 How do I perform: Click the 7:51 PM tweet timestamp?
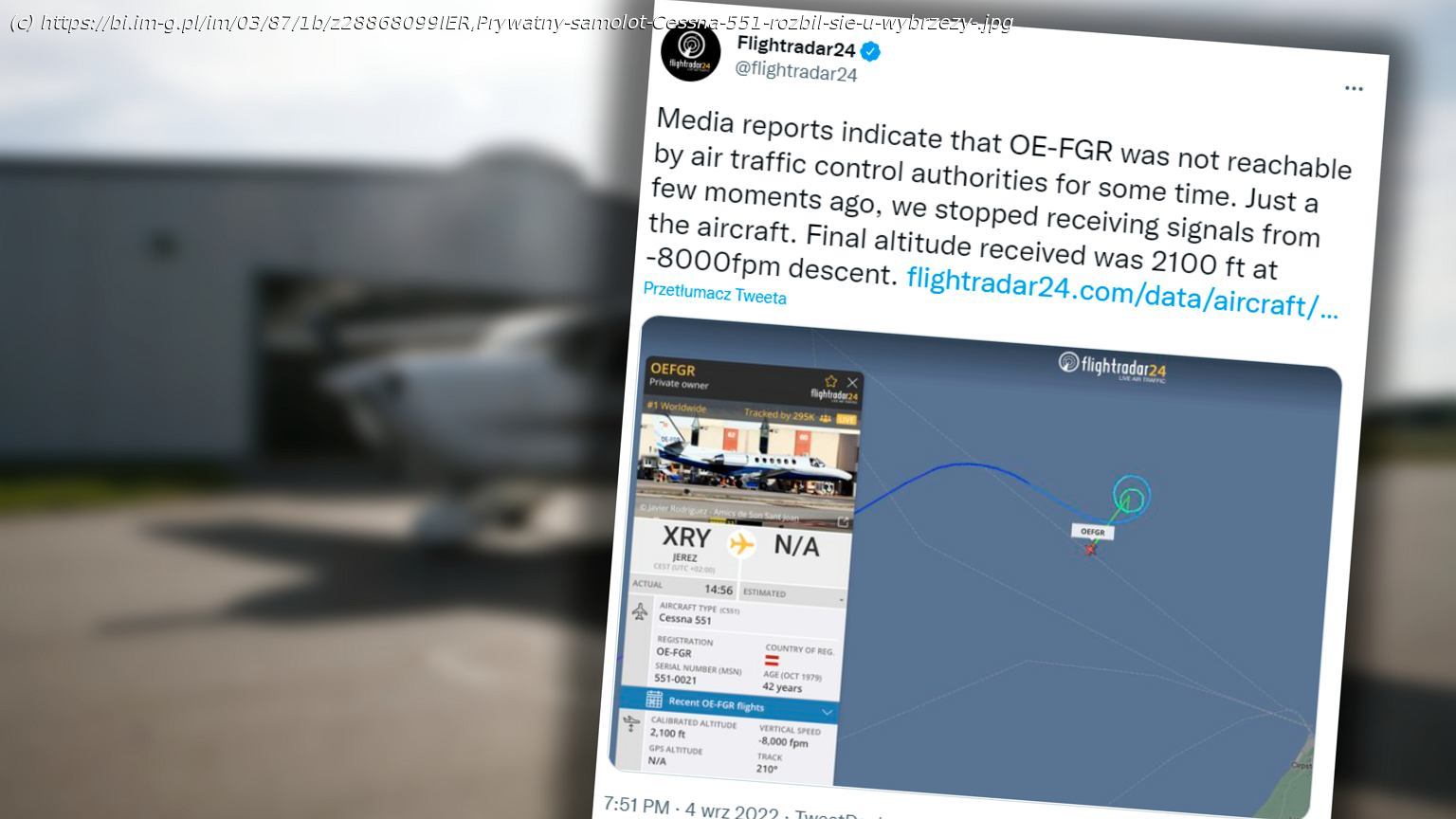636,806
